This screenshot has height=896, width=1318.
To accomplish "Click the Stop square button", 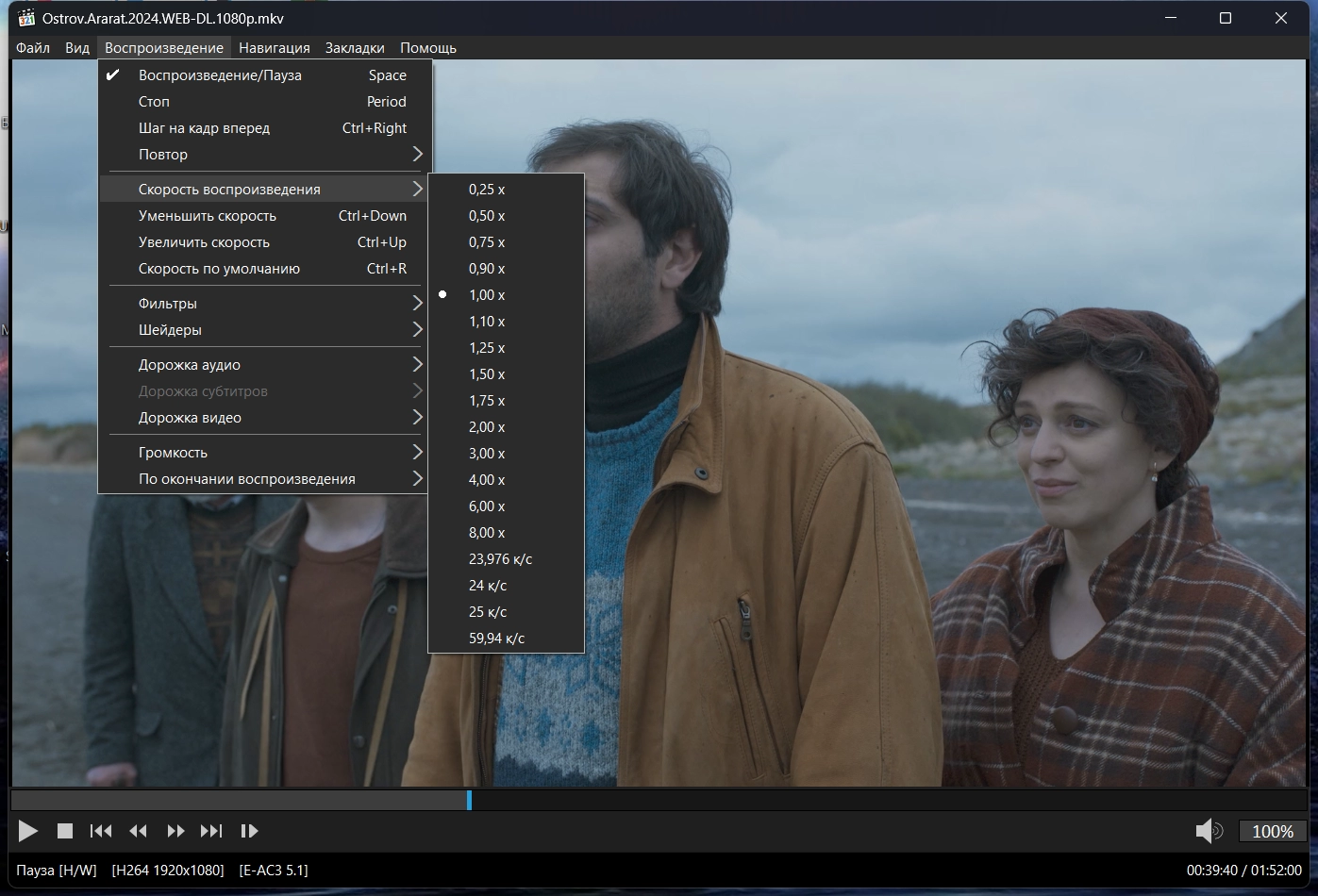I will pos(65,831).
